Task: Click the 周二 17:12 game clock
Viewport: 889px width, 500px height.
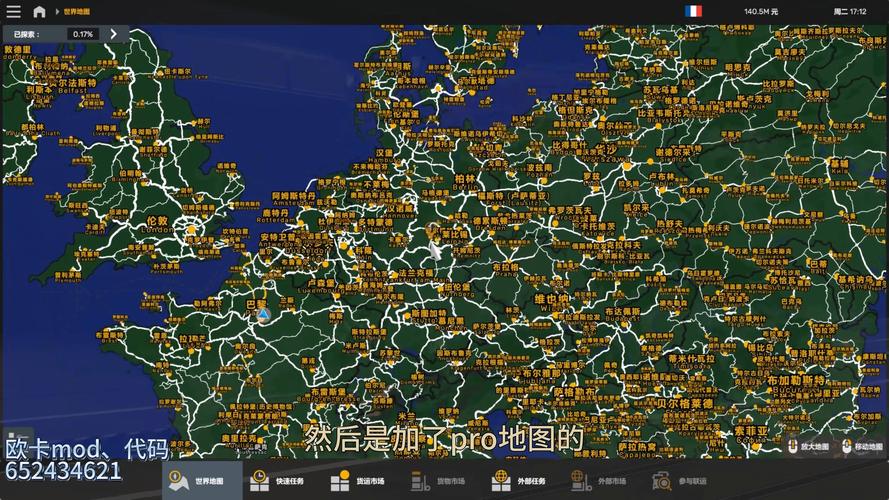Action: coord(849,11)
